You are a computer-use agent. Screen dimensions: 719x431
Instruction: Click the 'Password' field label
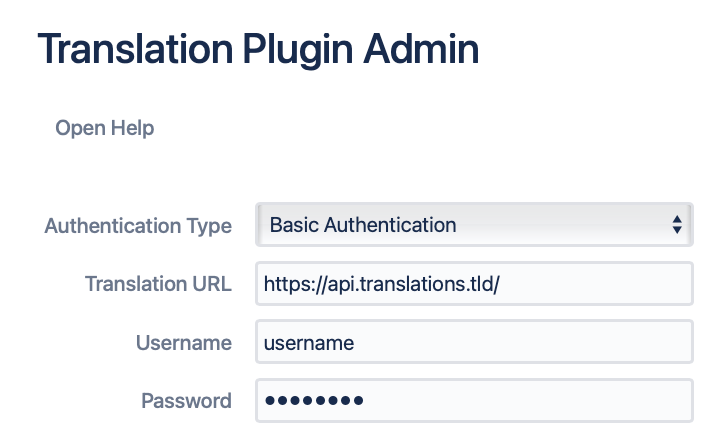click(186, 401)
